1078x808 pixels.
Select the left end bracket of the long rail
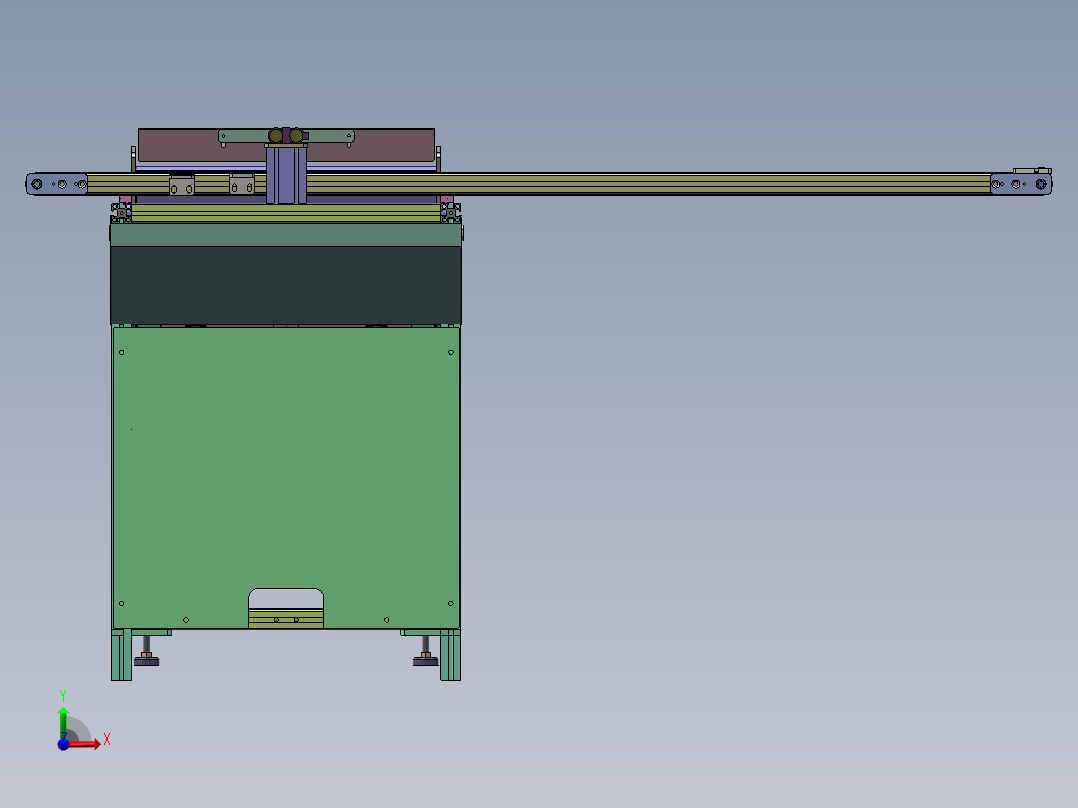[56, 184]
